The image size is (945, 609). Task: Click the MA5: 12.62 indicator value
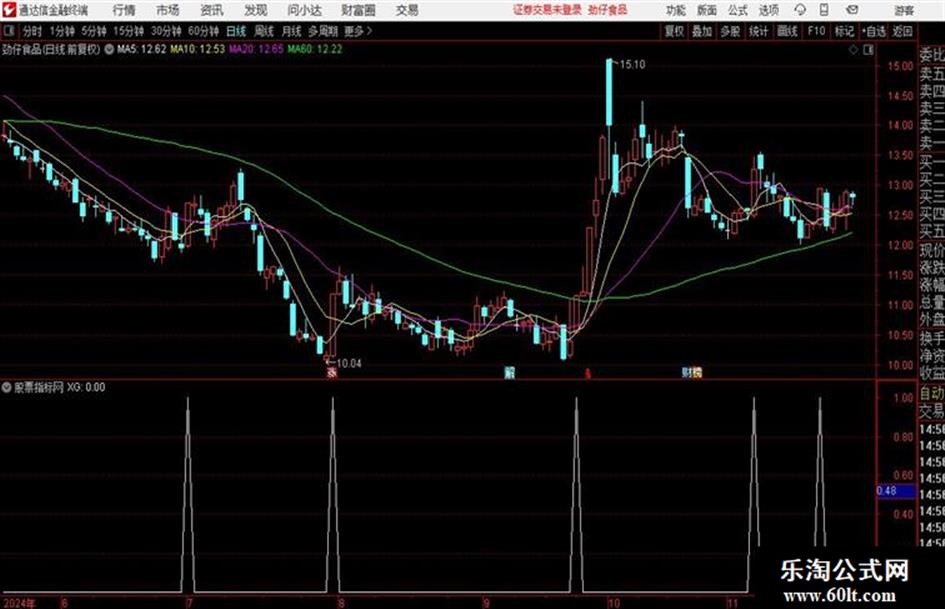tap(141, 49)
